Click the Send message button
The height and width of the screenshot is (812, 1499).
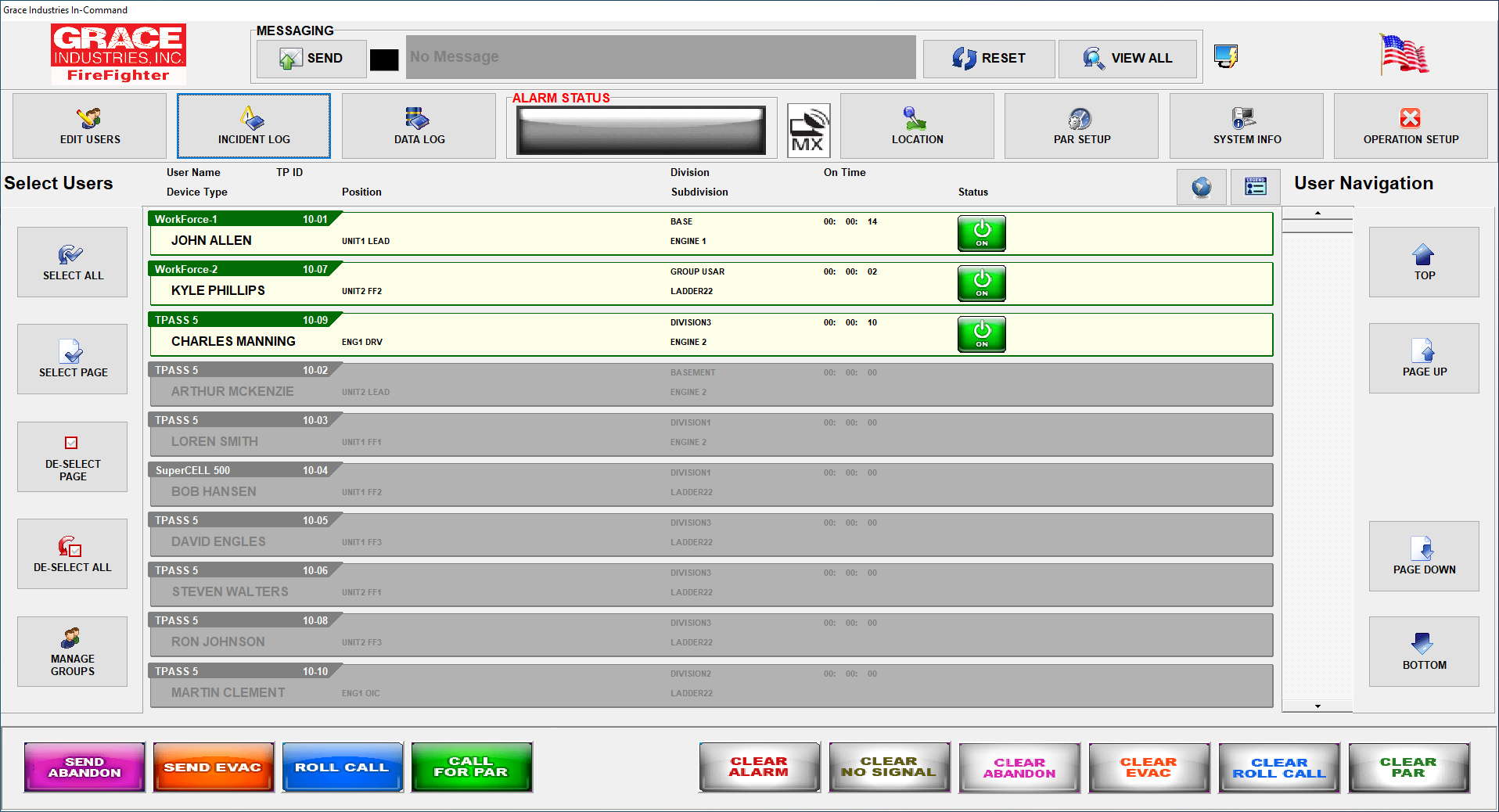coord(311,59)
